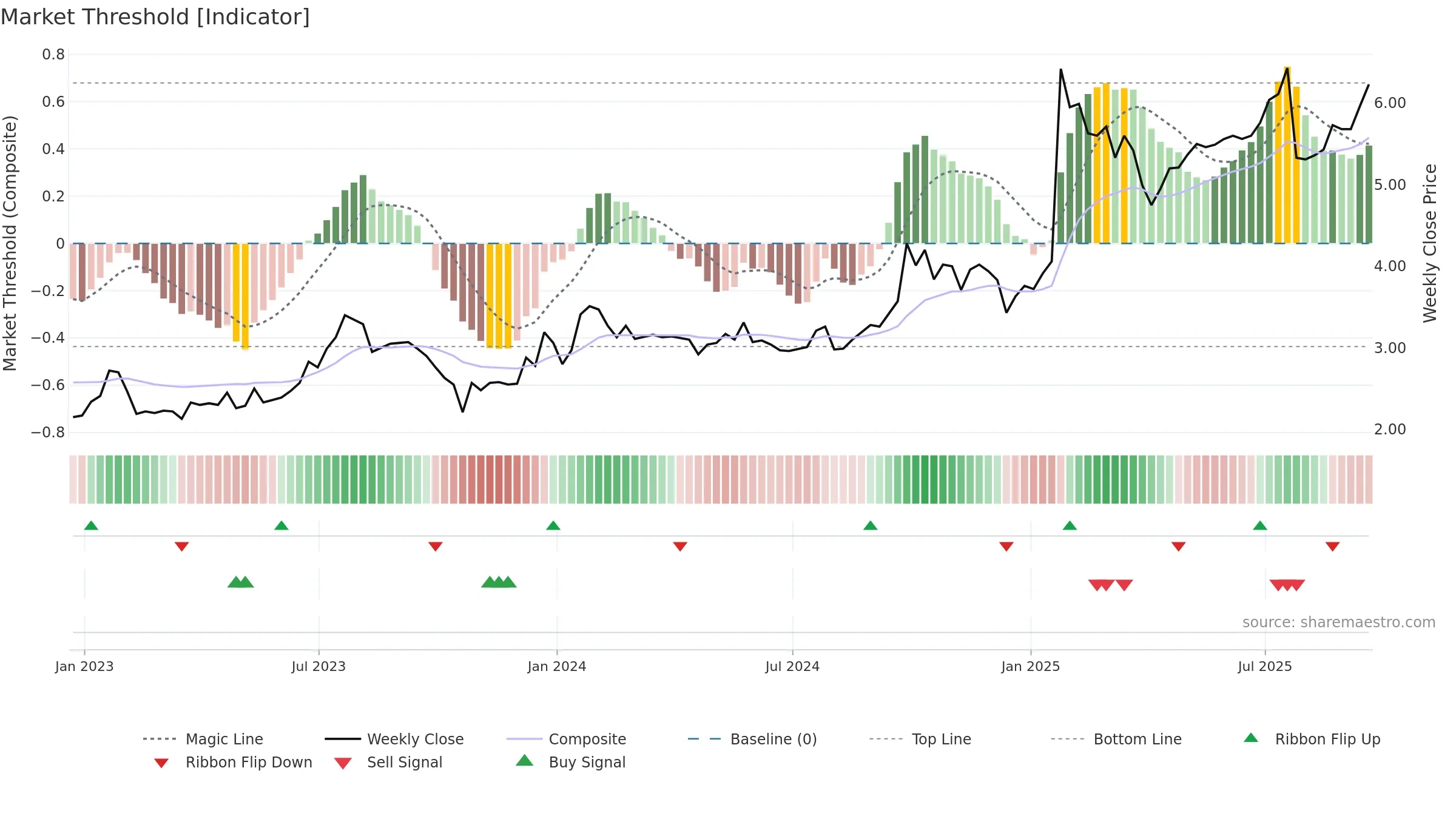Click the Jul 2024 axis label

coord(792,666)
